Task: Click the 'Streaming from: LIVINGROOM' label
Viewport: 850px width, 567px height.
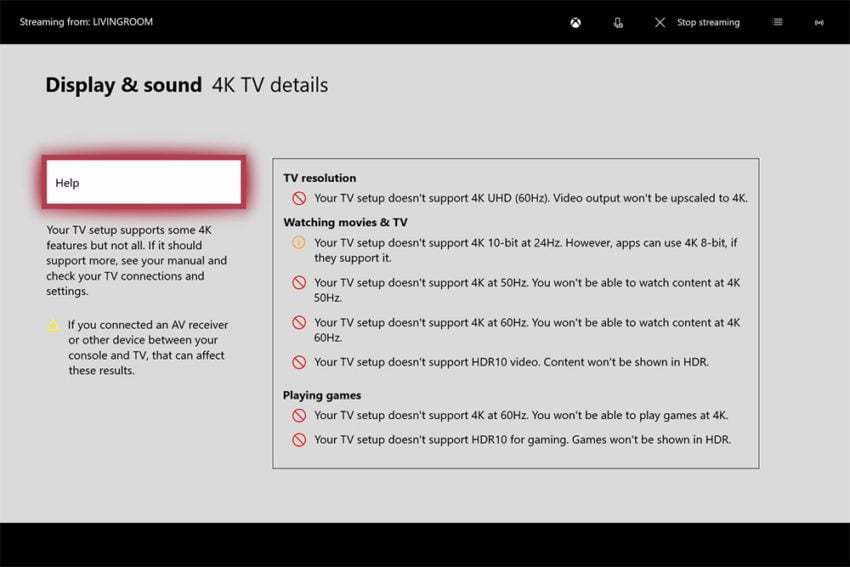Action: [x=86, y=22]
